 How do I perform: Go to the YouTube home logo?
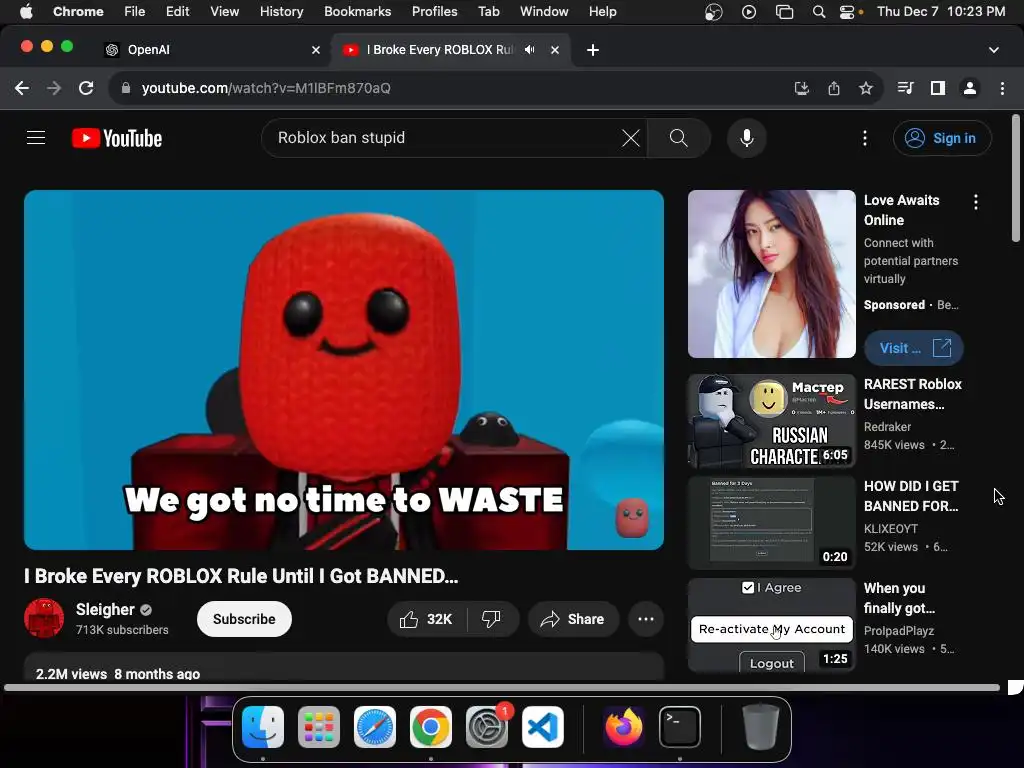[117, 138]
